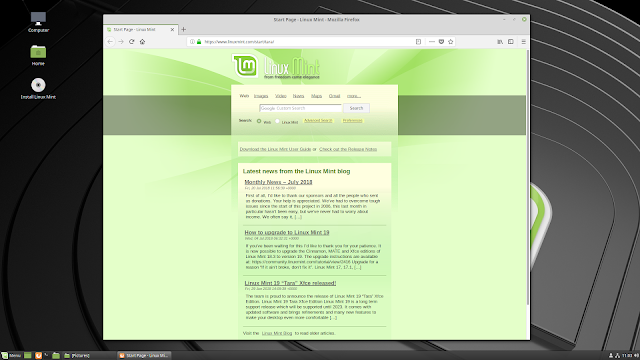Open the Video search link
640x360 pixels.
(x=280, y=96)
